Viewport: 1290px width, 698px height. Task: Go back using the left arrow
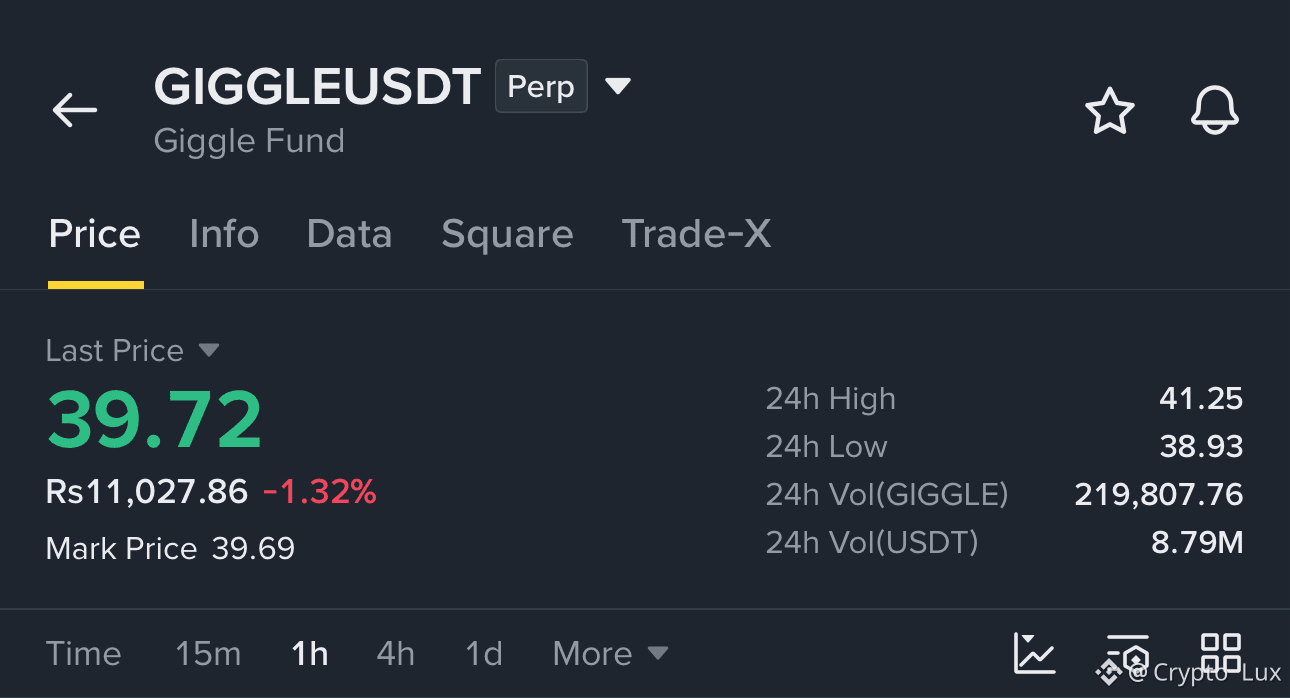75,110
